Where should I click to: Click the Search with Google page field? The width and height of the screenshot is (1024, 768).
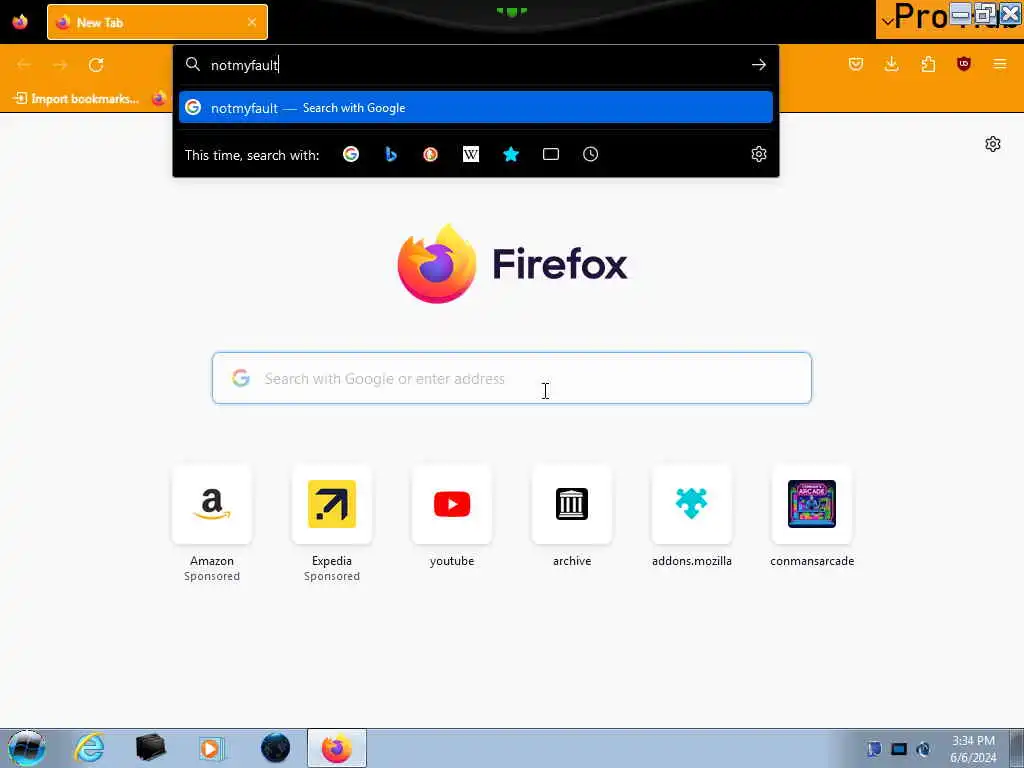(x=511, y=378)
